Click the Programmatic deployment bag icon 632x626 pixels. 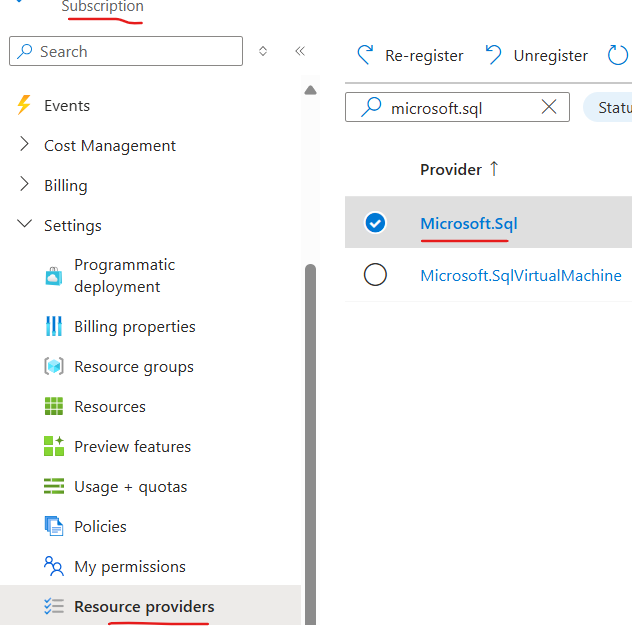click(54, 276)
